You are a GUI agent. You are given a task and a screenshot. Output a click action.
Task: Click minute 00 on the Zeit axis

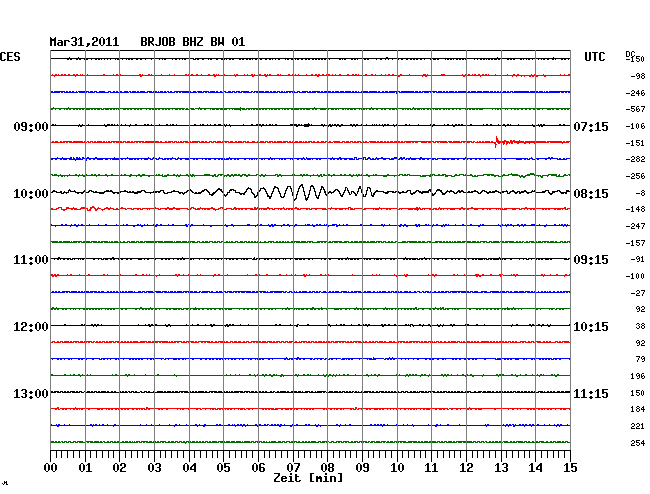tap(51, 468)
